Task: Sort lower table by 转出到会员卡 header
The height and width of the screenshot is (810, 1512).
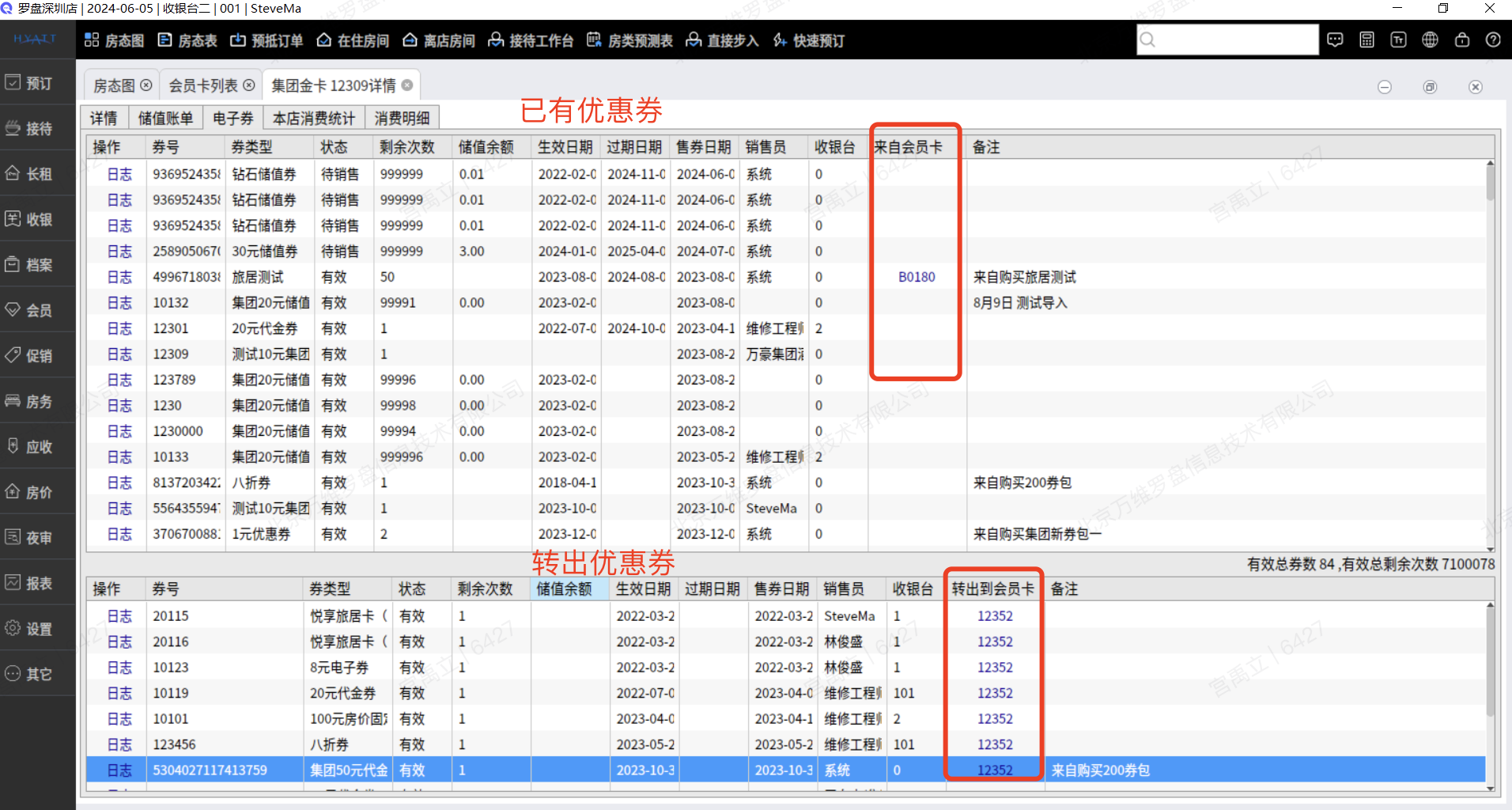Action: coord(993,589)
